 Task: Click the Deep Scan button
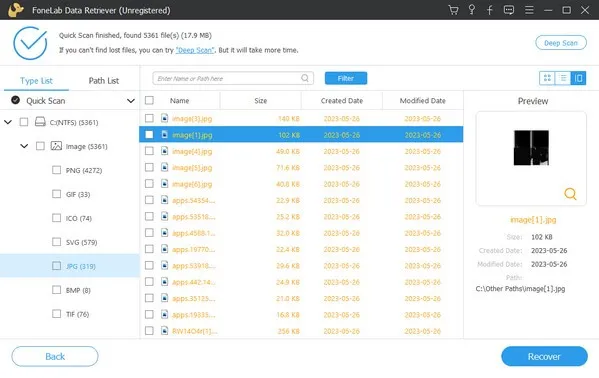(x=561, y=43)
